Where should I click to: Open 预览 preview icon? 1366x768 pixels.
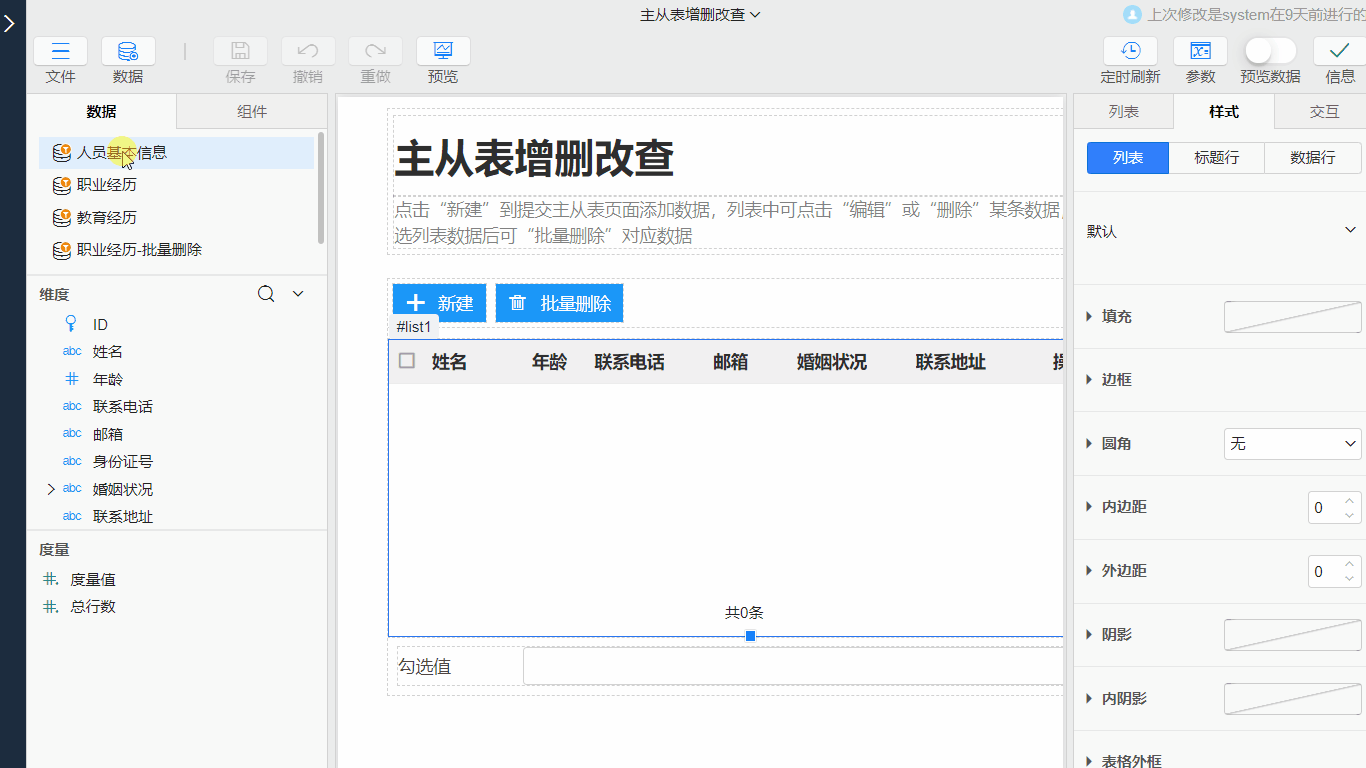[443, 51]
